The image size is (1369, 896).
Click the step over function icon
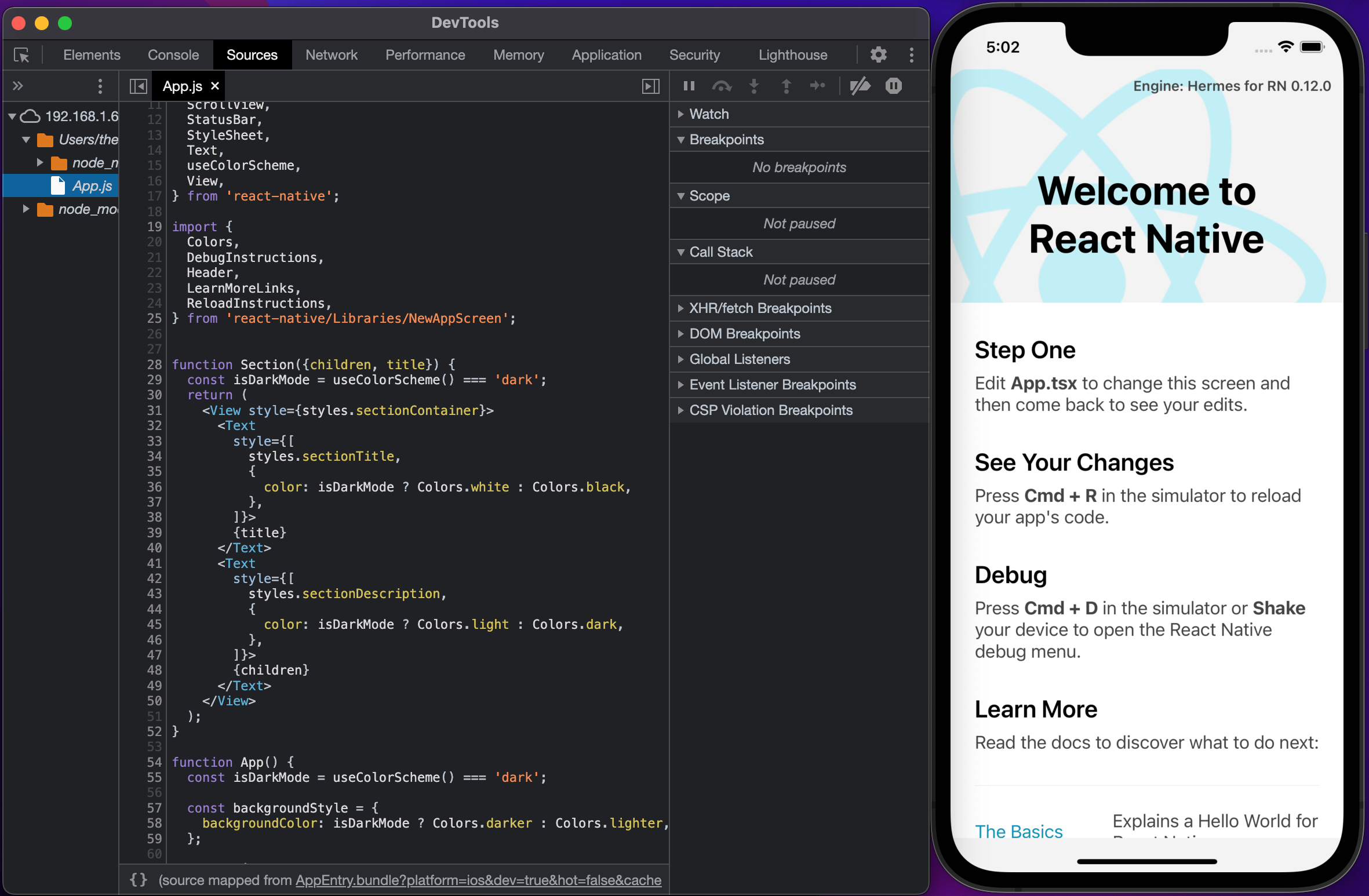click(722, 86)
